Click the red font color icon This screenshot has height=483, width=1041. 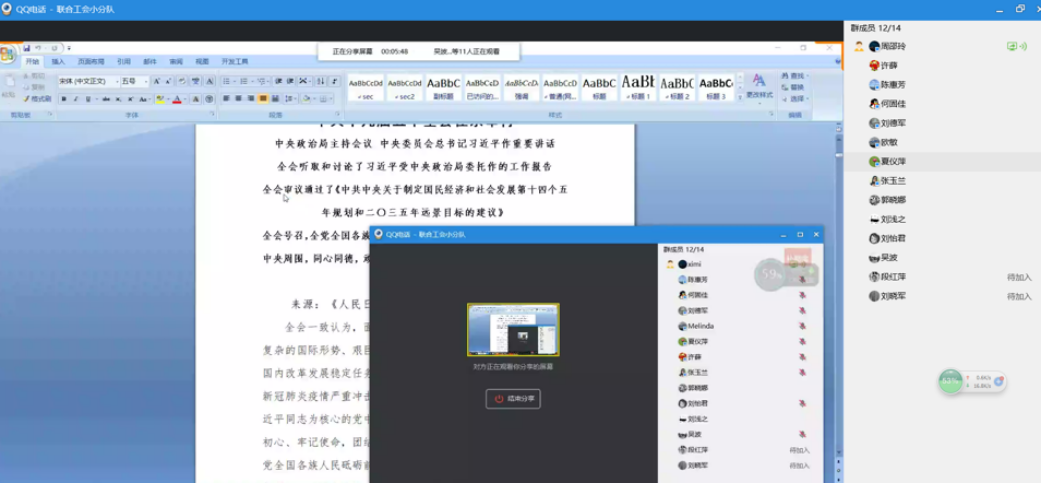177,99
